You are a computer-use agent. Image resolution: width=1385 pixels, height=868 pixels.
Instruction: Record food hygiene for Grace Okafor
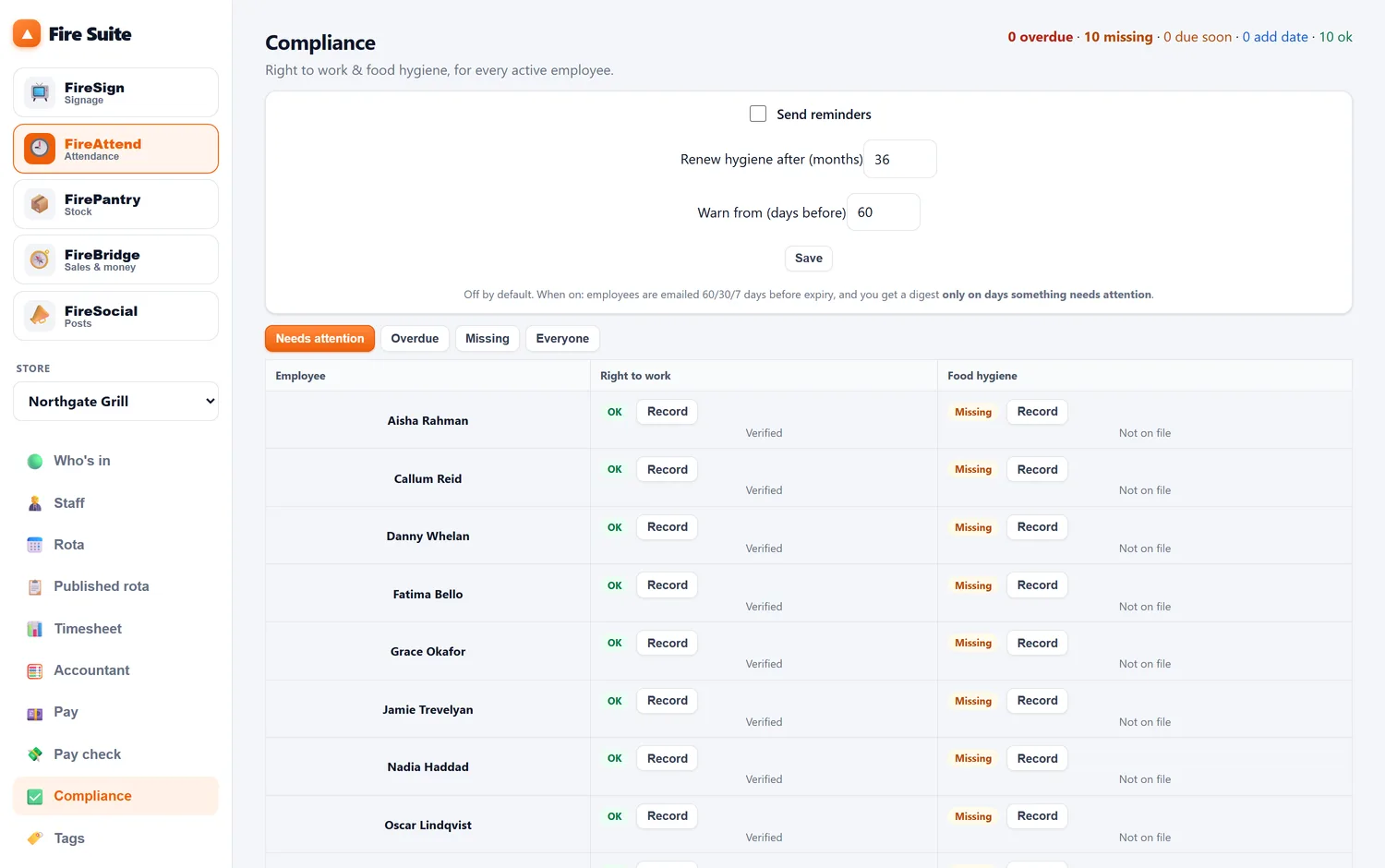click(1038, 644)
